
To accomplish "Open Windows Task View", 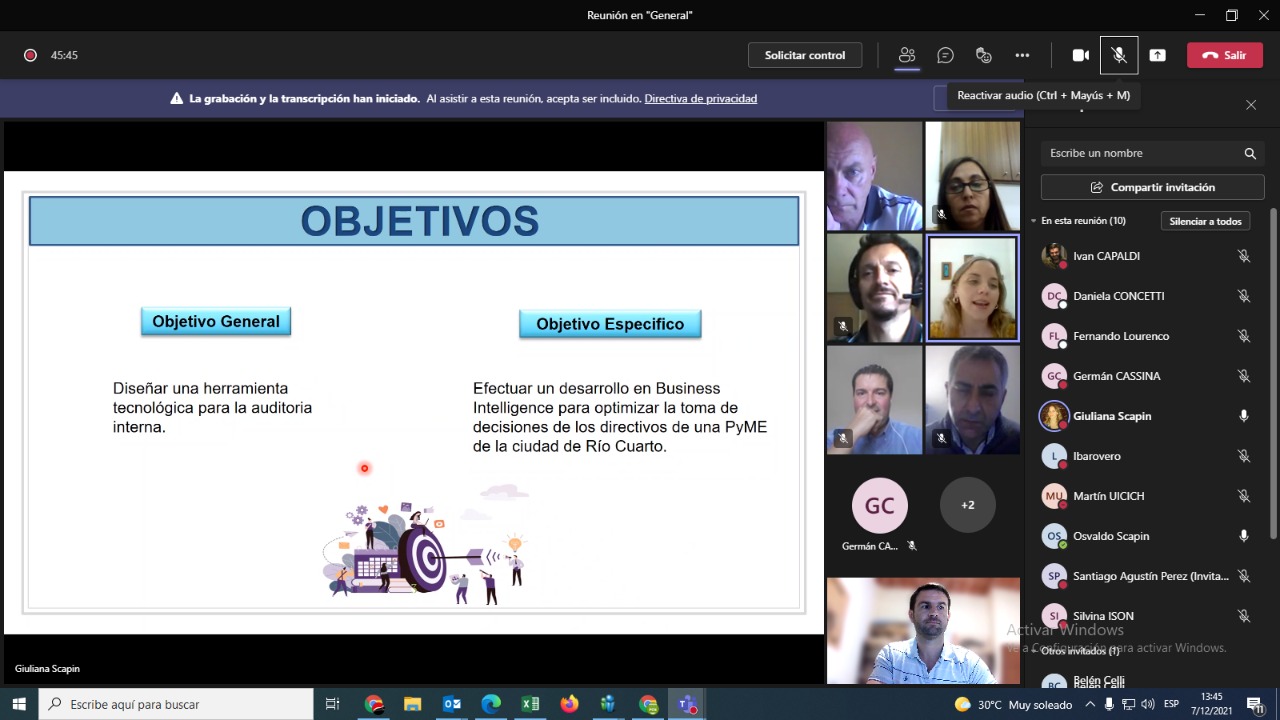I will (333, 704).
